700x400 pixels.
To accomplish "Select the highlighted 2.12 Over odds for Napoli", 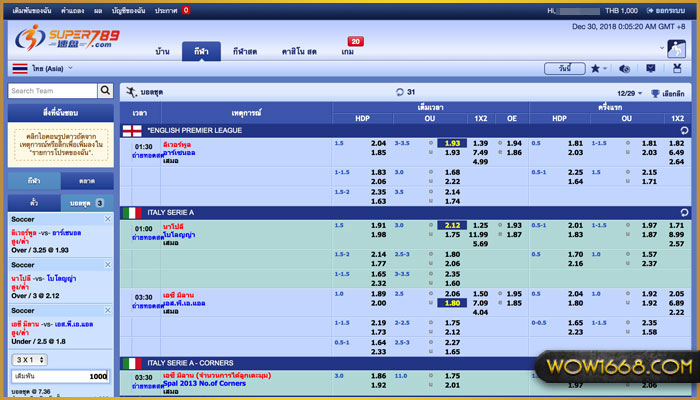I will point(452,226).
